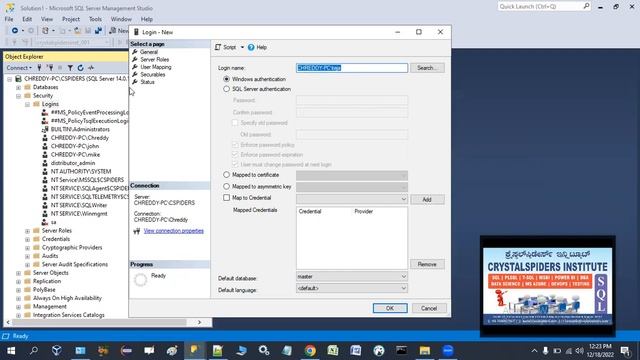
Task: Select SQL Server authentication radio button
Action: [227, 89]
